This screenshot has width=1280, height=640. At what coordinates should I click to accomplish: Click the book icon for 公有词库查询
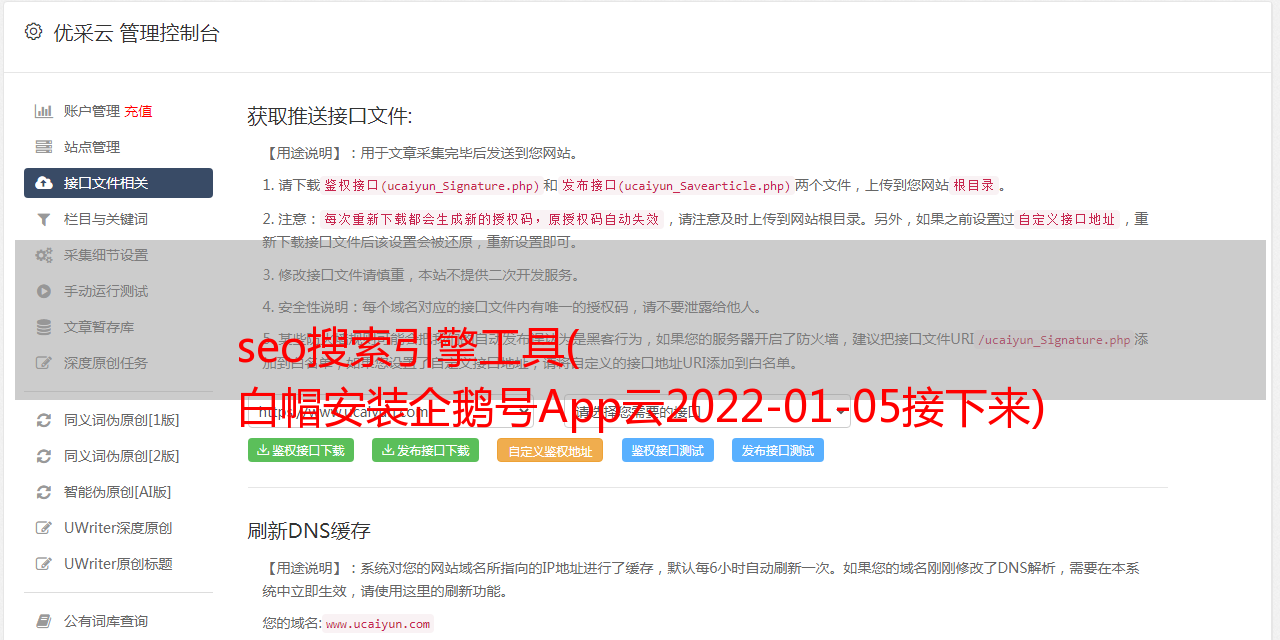pos(44,621)
